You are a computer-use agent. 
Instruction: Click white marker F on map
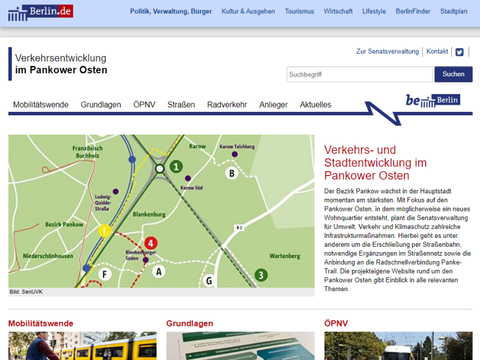pos(105,275)
